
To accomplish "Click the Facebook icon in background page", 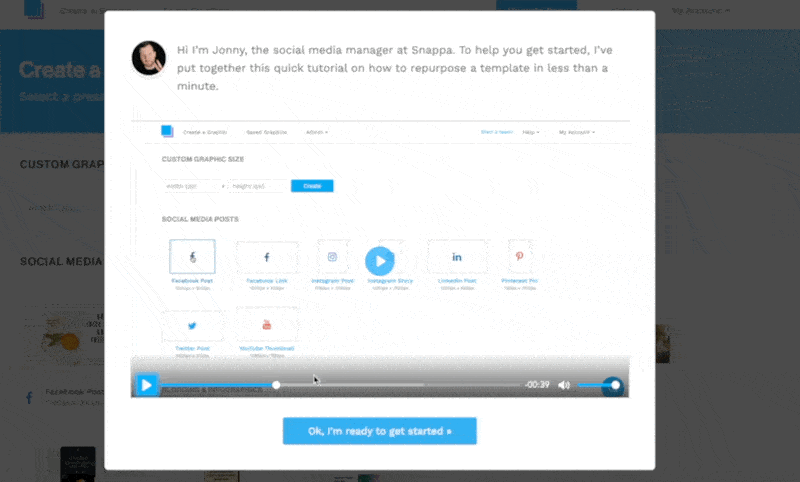I will click(x=29, y=398).
